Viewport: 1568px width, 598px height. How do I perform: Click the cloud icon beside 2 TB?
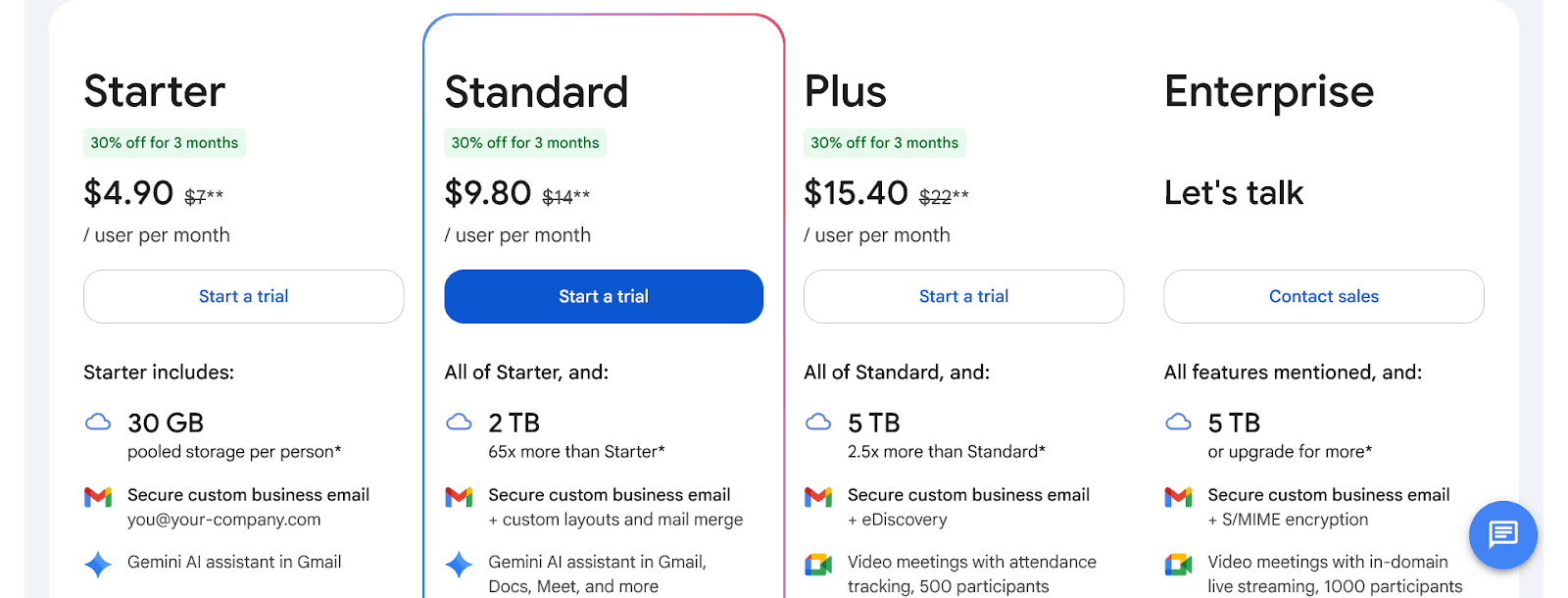point(459,423)
